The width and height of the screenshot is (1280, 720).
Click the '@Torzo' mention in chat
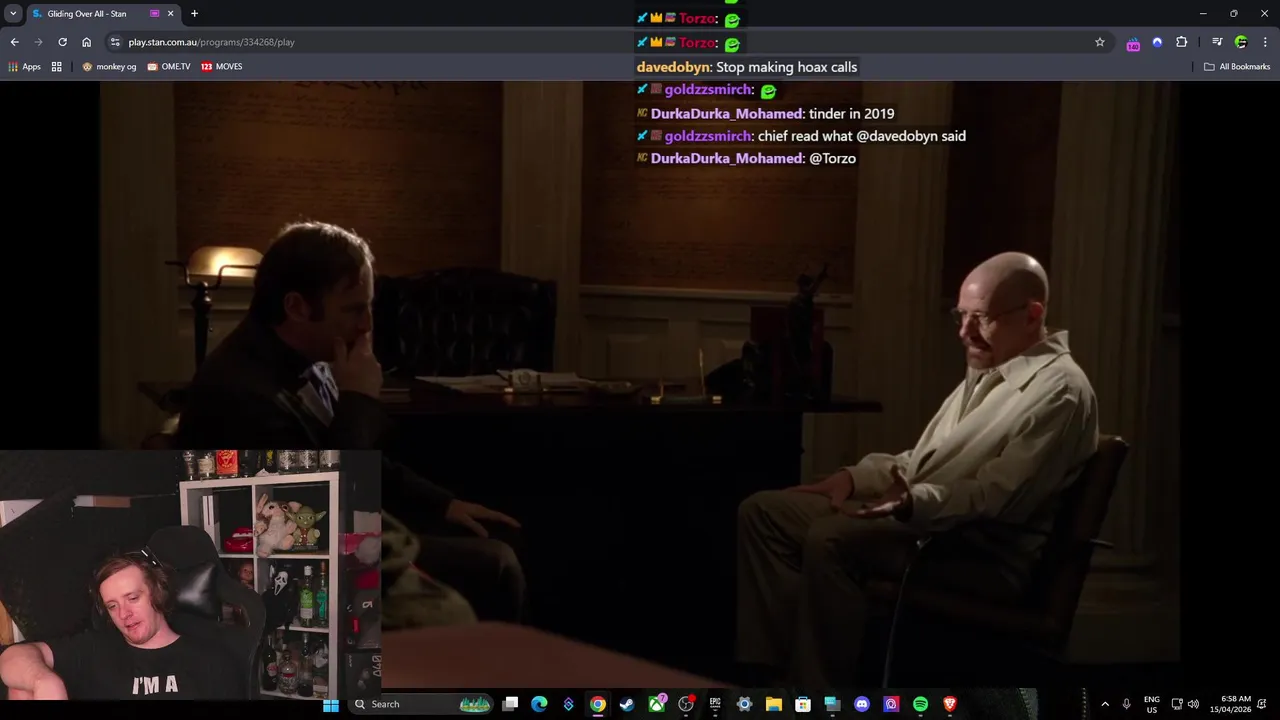click(x=832, y=158)
